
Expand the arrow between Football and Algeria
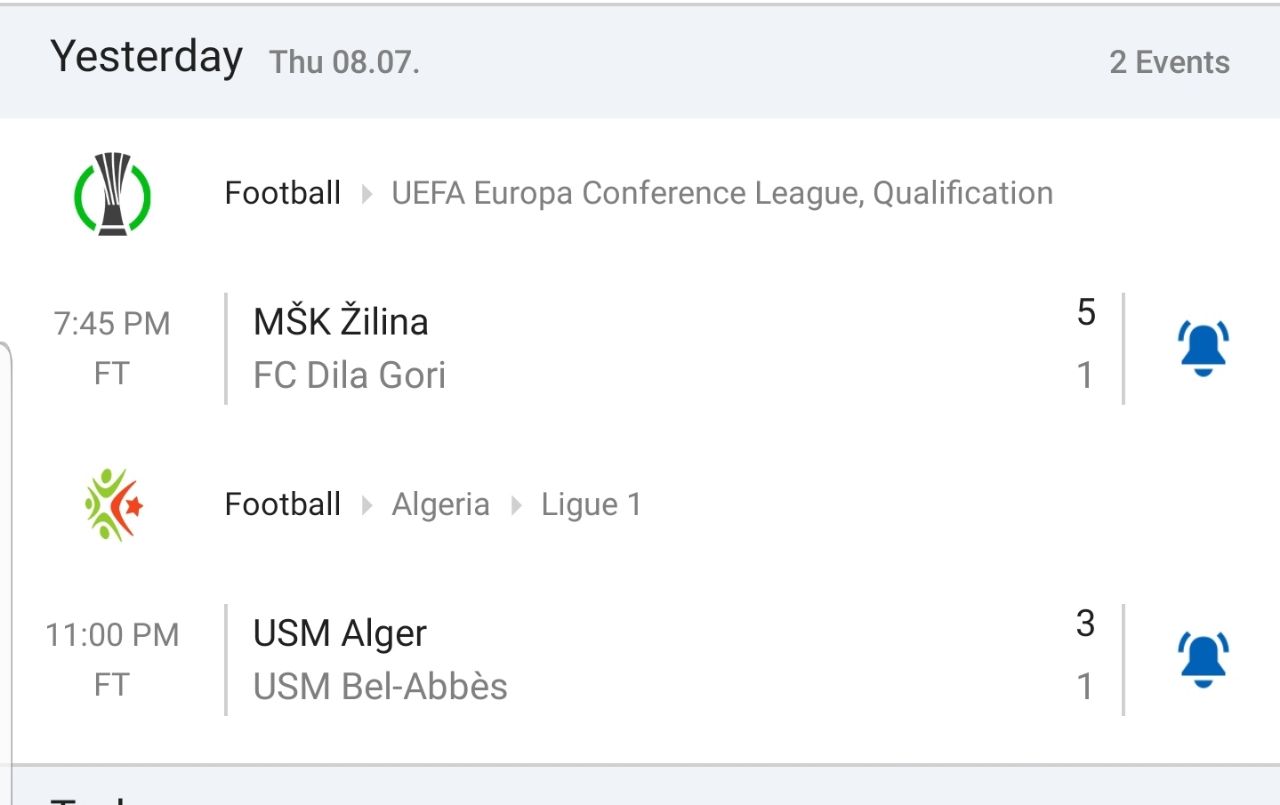point(367,505)
